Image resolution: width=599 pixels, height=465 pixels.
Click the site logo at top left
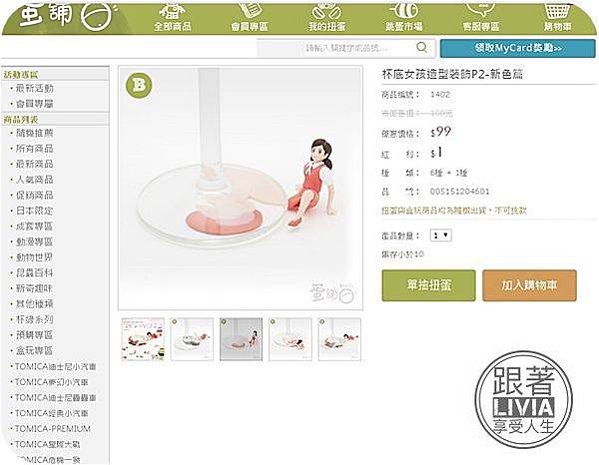[65, 17]
